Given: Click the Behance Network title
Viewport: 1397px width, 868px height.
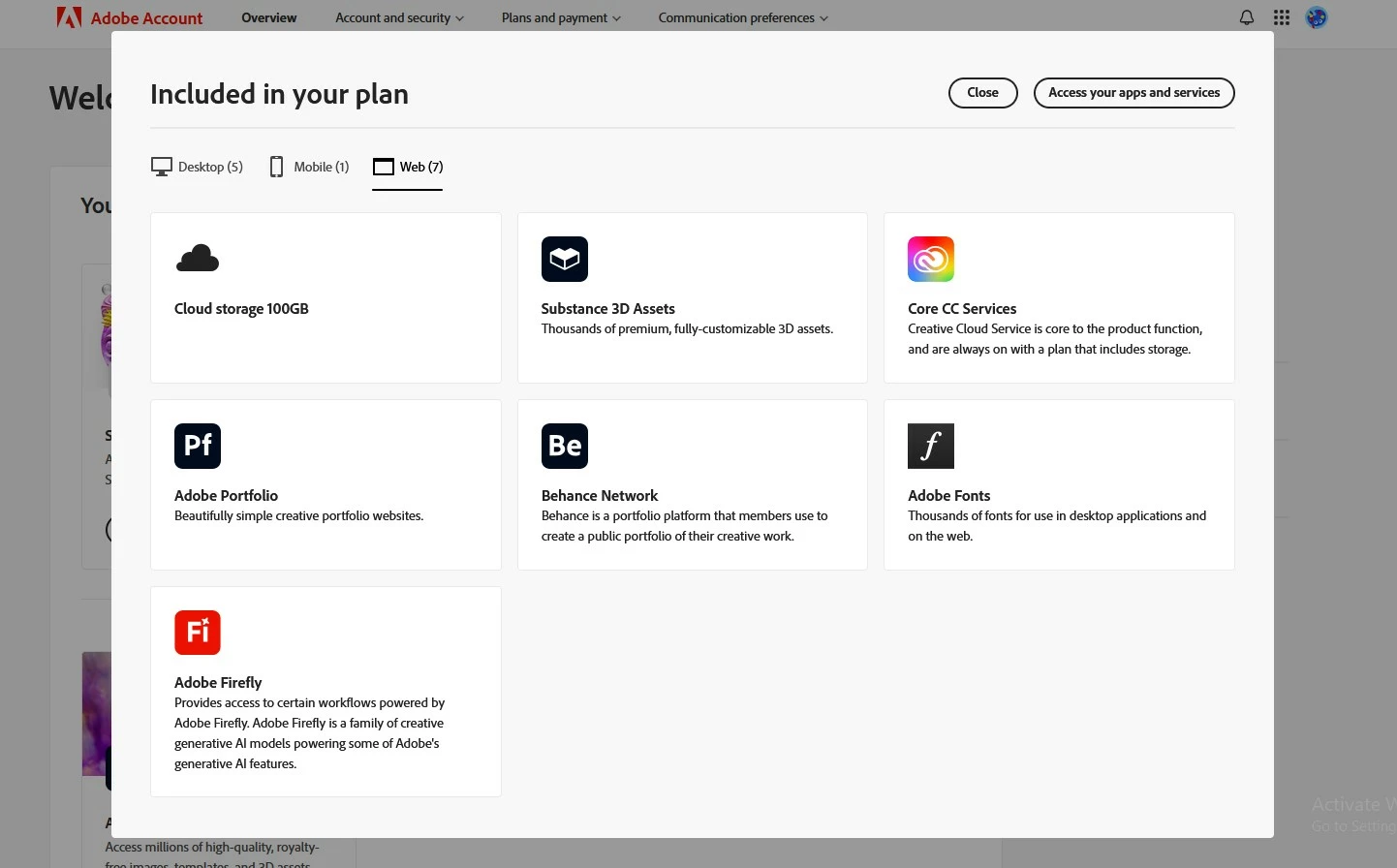Looking at the screenshot, I should click(600, 496).
